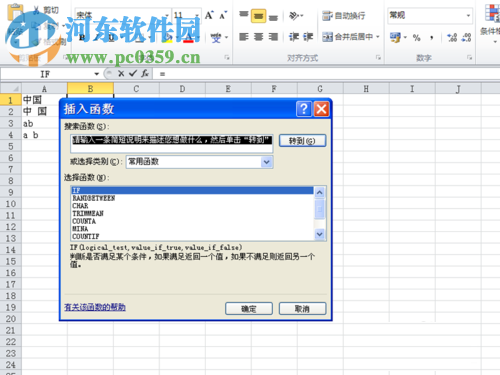The image size is (500, 375).
Task: Select the align text right icon
Action: tap(273, 37)
